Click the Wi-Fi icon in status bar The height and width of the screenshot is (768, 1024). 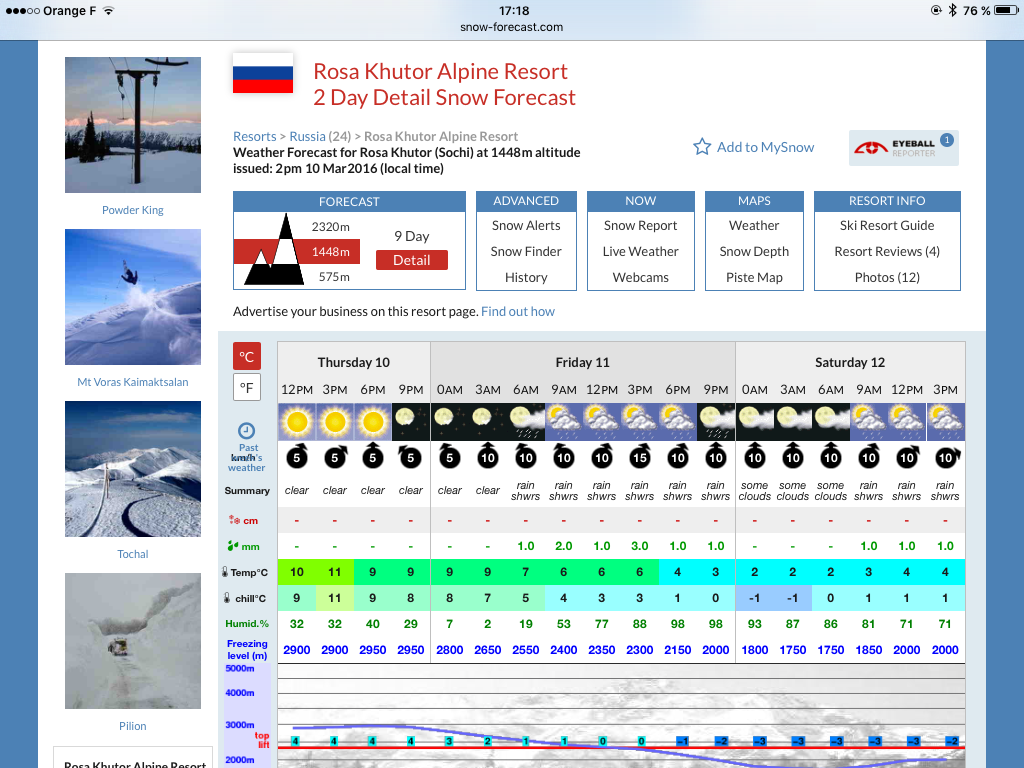(x=108, y=10)
